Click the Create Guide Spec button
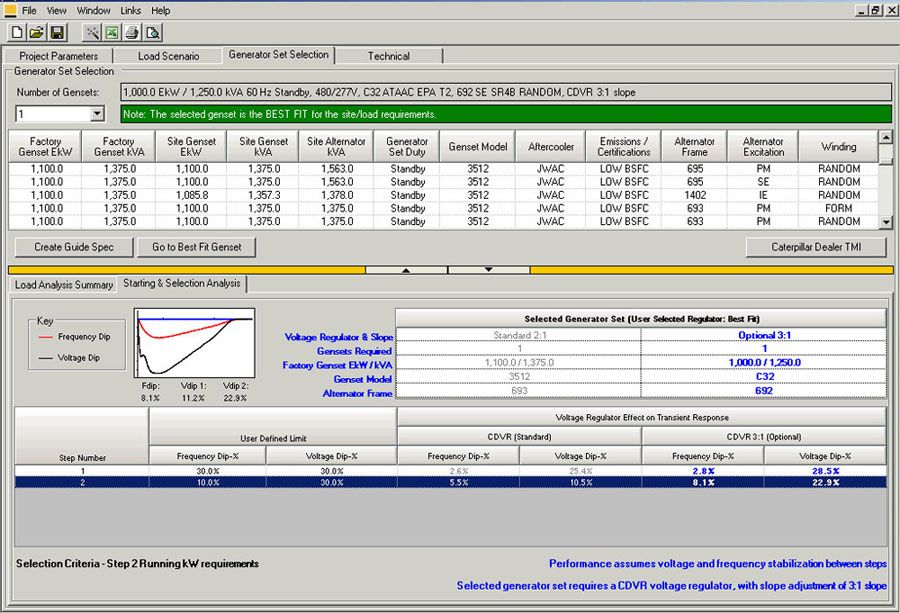Image resolution: width=900 pixels, height=613 pixels. 74,247
